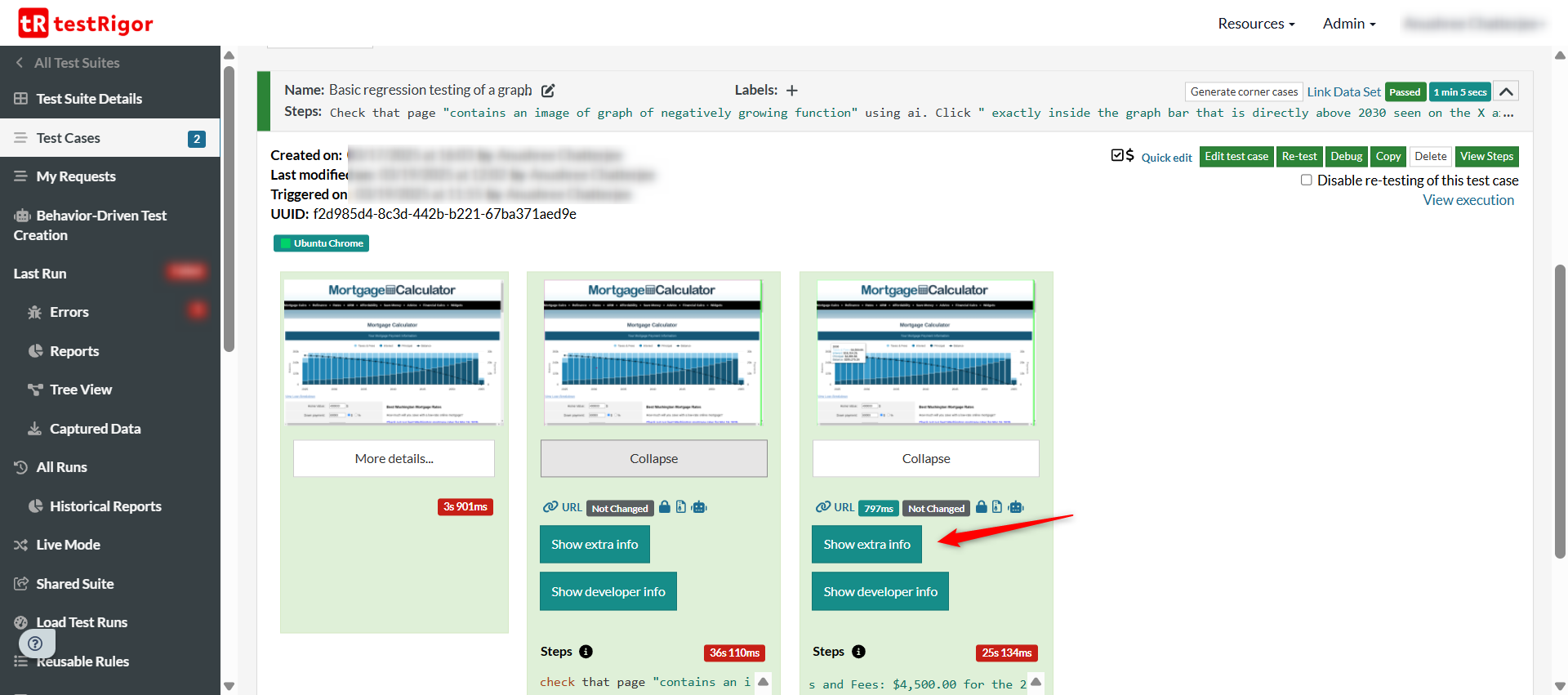Add a label with the plus icon
1568x695 pixels.
point(791,91)
